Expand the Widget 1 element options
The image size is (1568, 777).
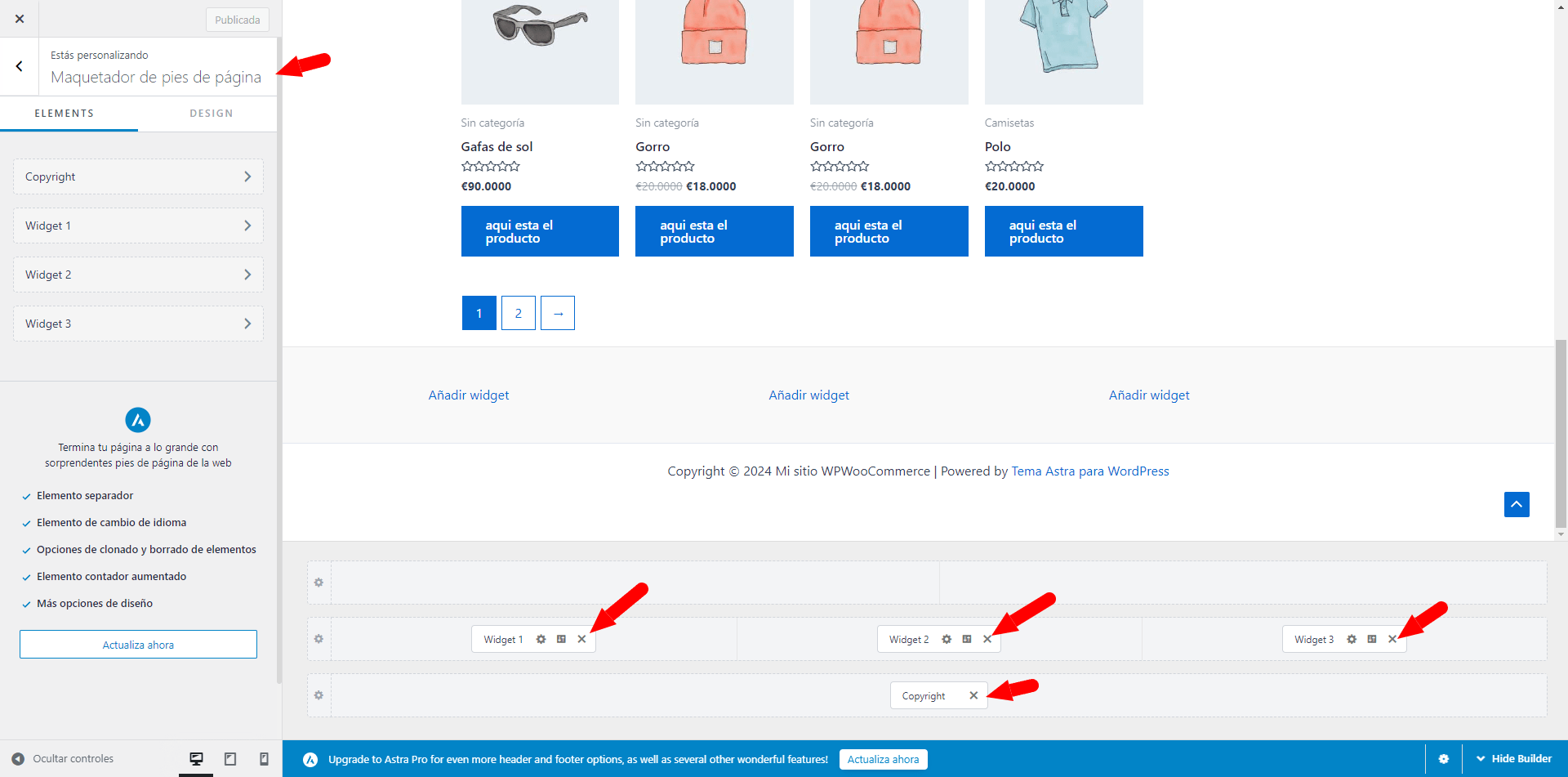point(138,226)
